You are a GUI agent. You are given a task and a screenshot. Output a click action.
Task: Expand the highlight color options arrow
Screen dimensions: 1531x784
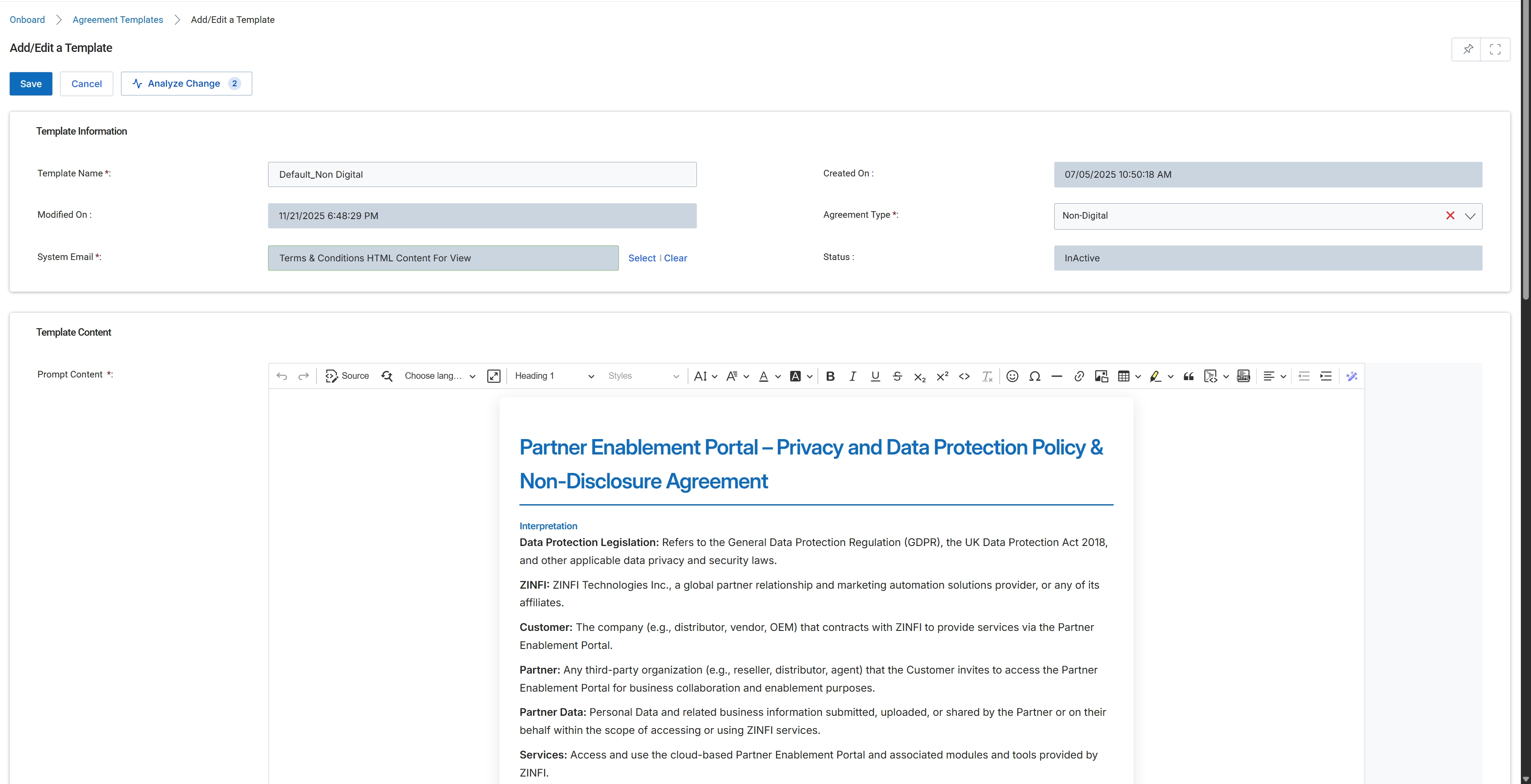(x=1170, y=377)
